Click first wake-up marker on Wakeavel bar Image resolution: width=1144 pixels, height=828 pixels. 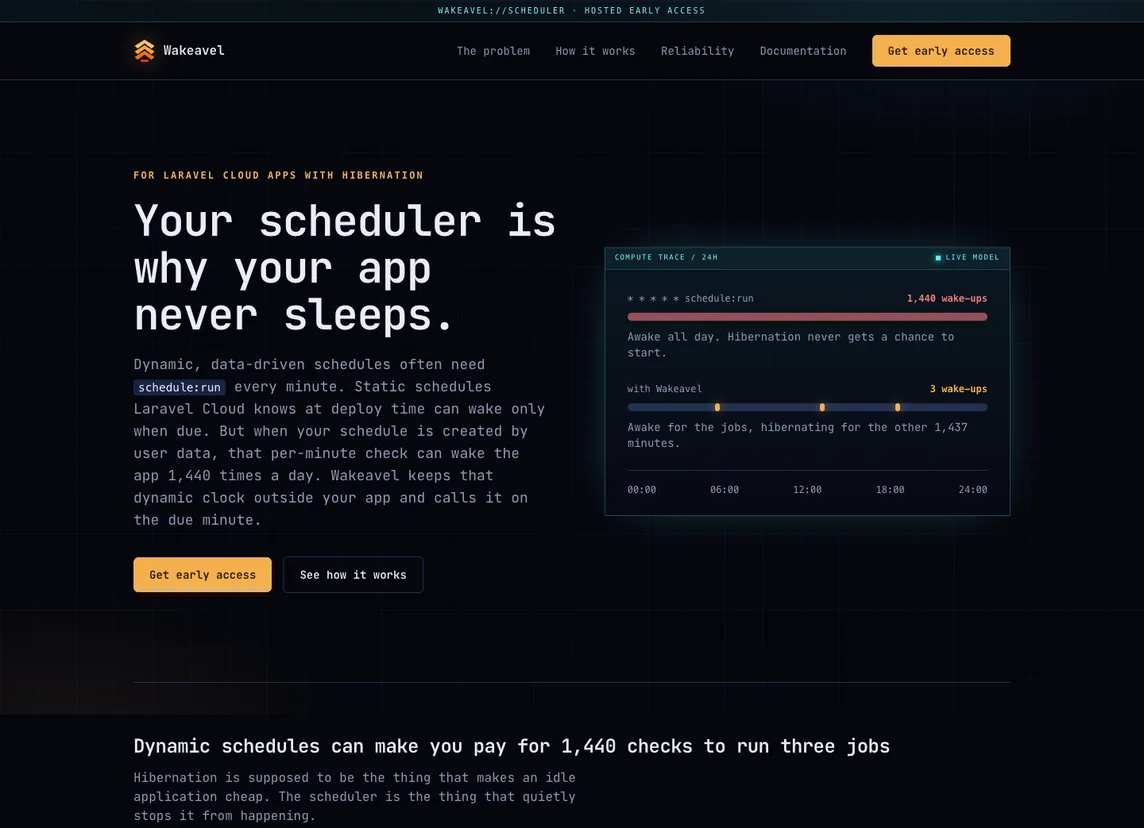(717, 407)
